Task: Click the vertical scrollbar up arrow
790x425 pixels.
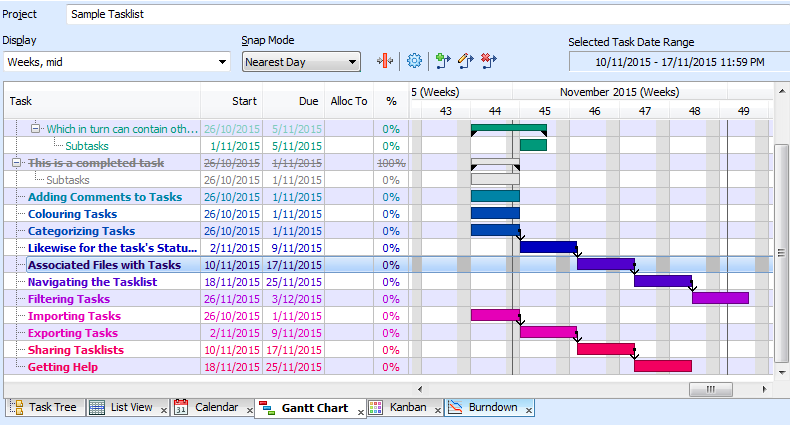Action: [x=781, y=91]
